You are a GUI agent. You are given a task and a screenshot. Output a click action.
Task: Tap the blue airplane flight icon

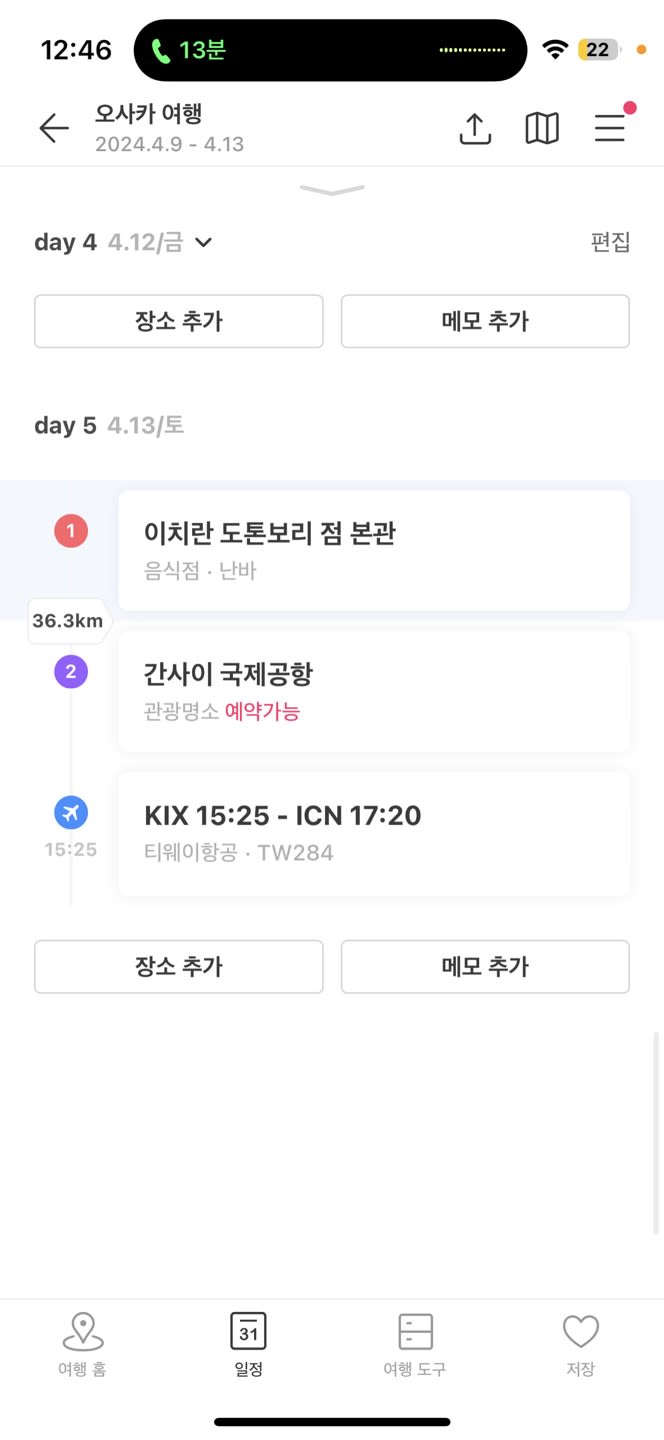coord(71,814)
